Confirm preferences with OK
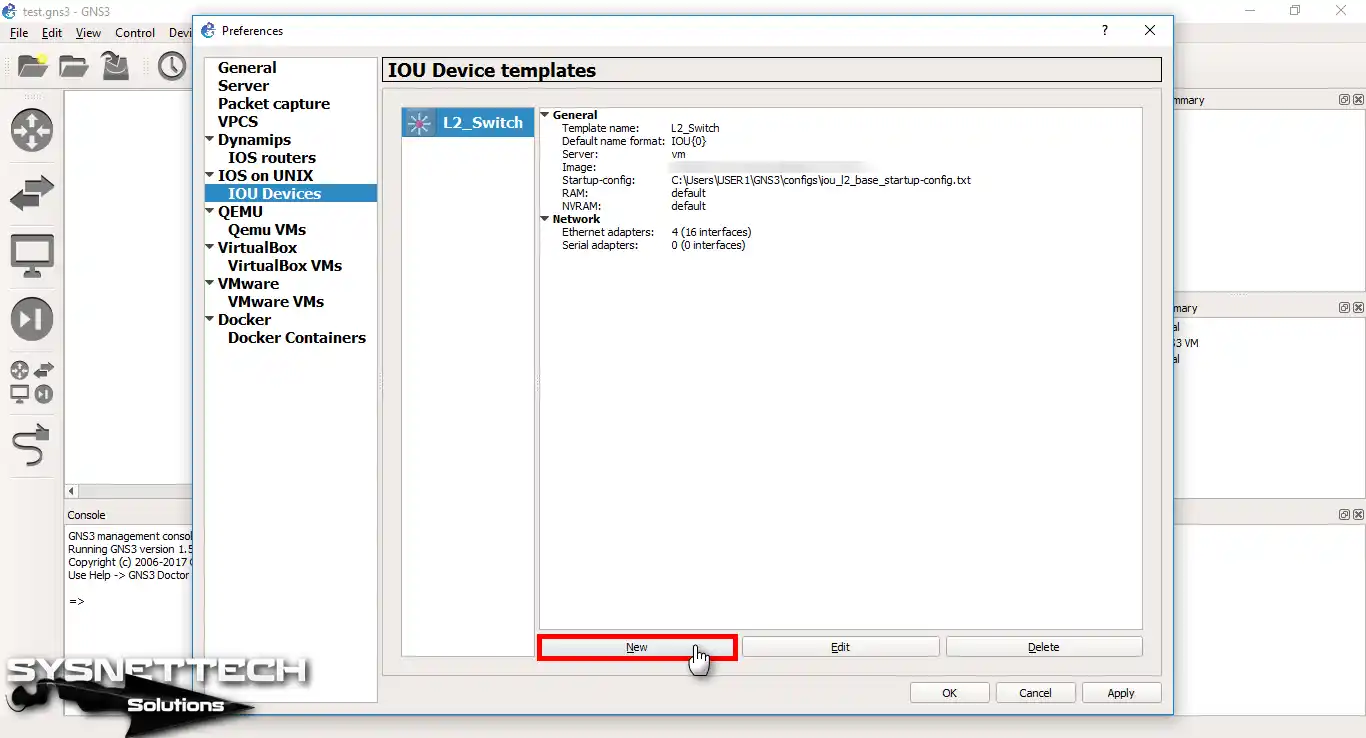The image size is (1366, 738). tap(950, 693)
